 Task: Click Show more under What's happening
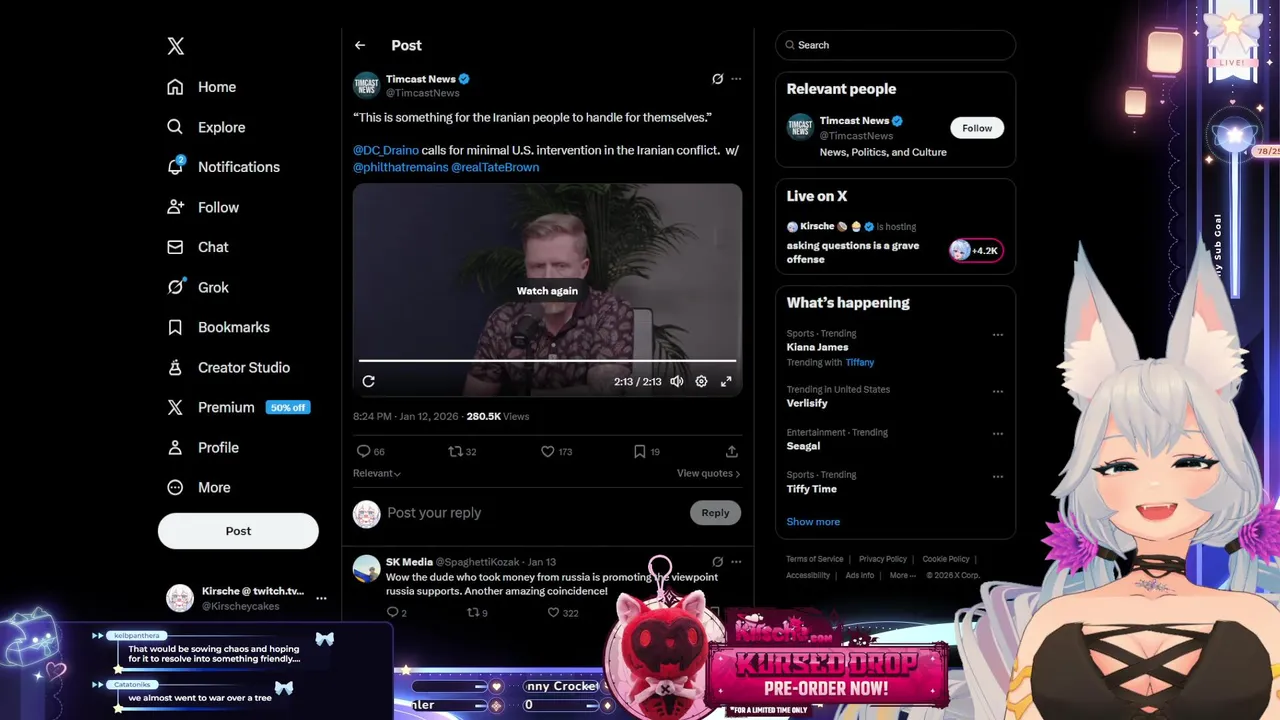[x=813, y=522]
